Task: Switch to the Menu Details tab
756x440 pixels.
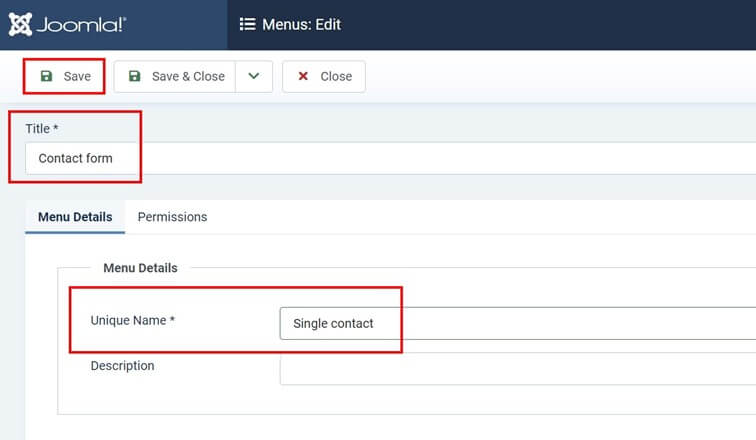Action: pos(75,217)
